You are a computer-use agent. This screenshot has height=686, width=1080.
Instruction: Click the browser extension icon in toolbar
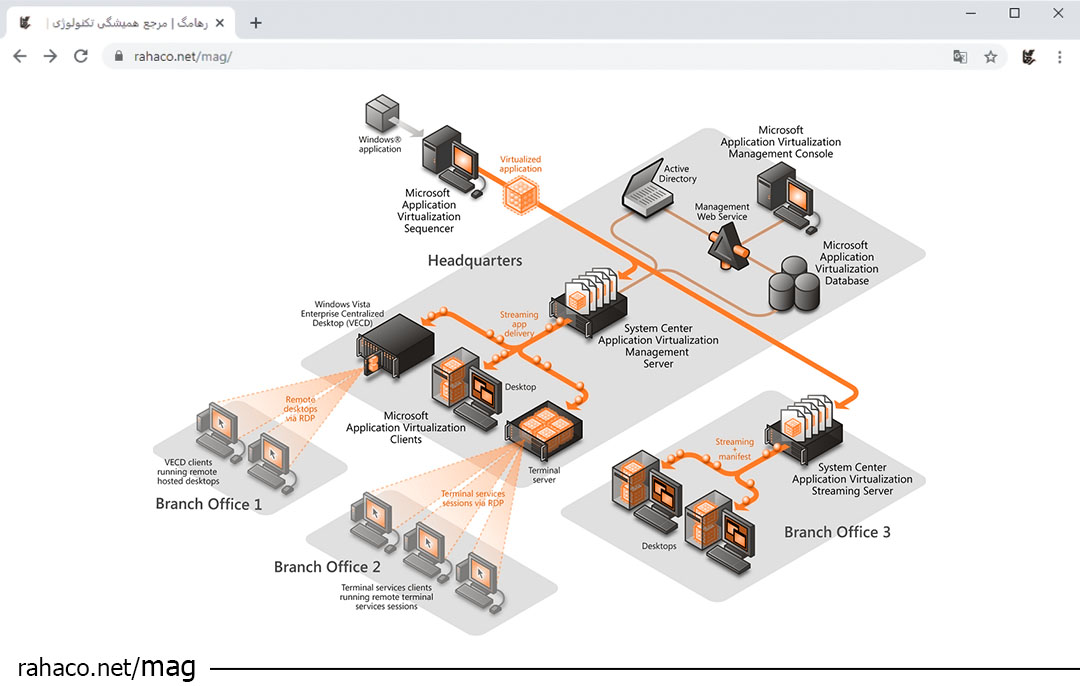1028,57
